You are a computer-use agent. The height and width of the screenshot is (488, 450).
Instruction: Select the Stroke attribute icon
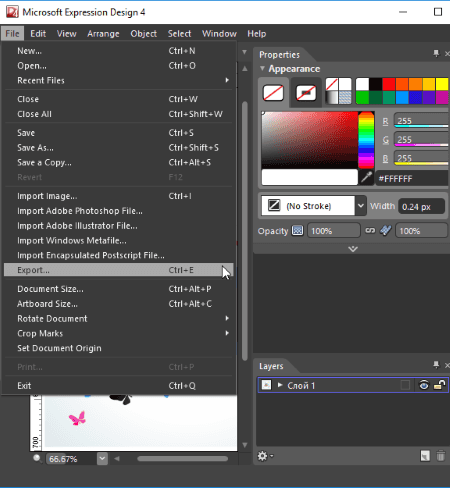click(x=306, y=93)
